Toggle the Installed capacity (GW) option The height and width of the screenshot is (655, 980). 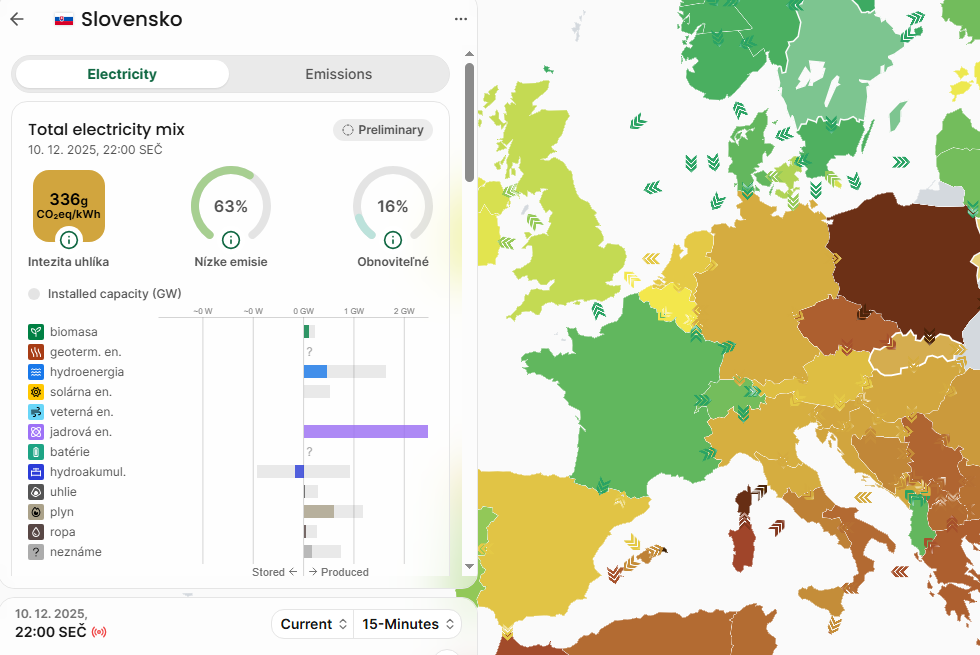point(34,294)
